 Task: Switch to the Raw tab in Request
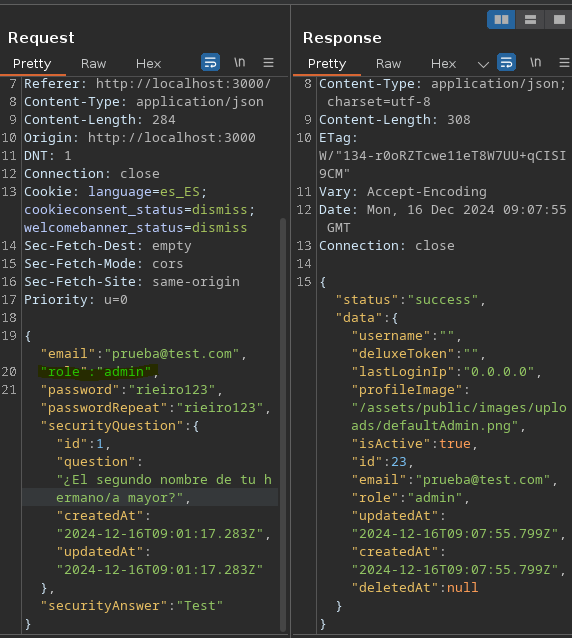point(93,63)
